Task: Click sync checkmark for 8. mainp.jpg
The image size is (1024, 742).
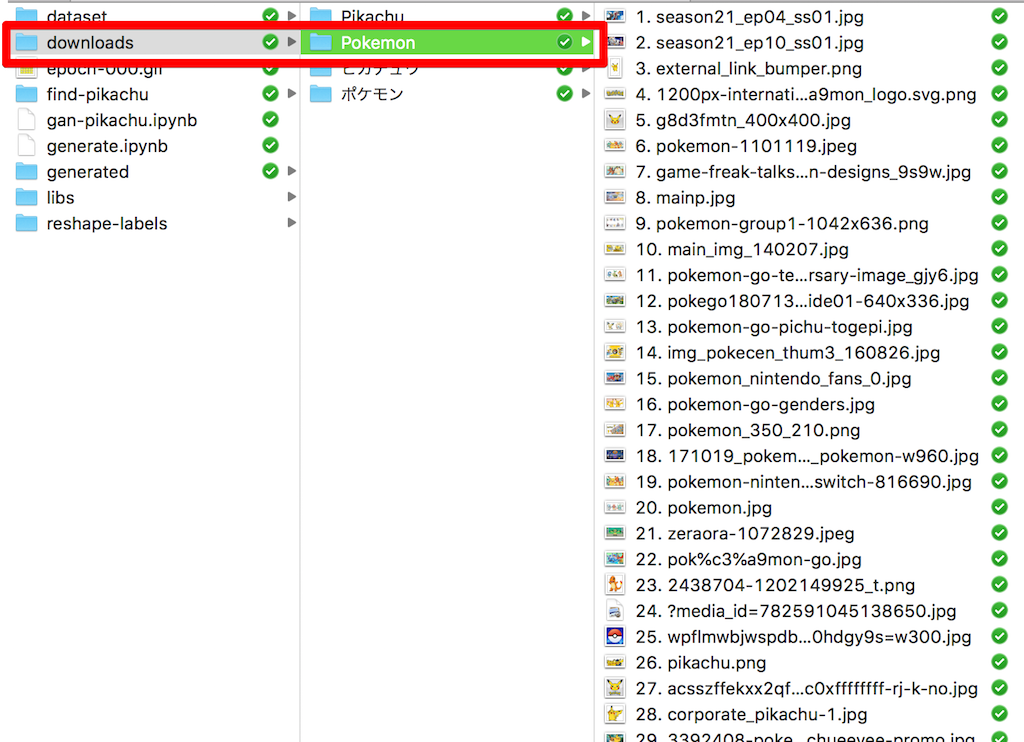Action: [x=999, y=197]
